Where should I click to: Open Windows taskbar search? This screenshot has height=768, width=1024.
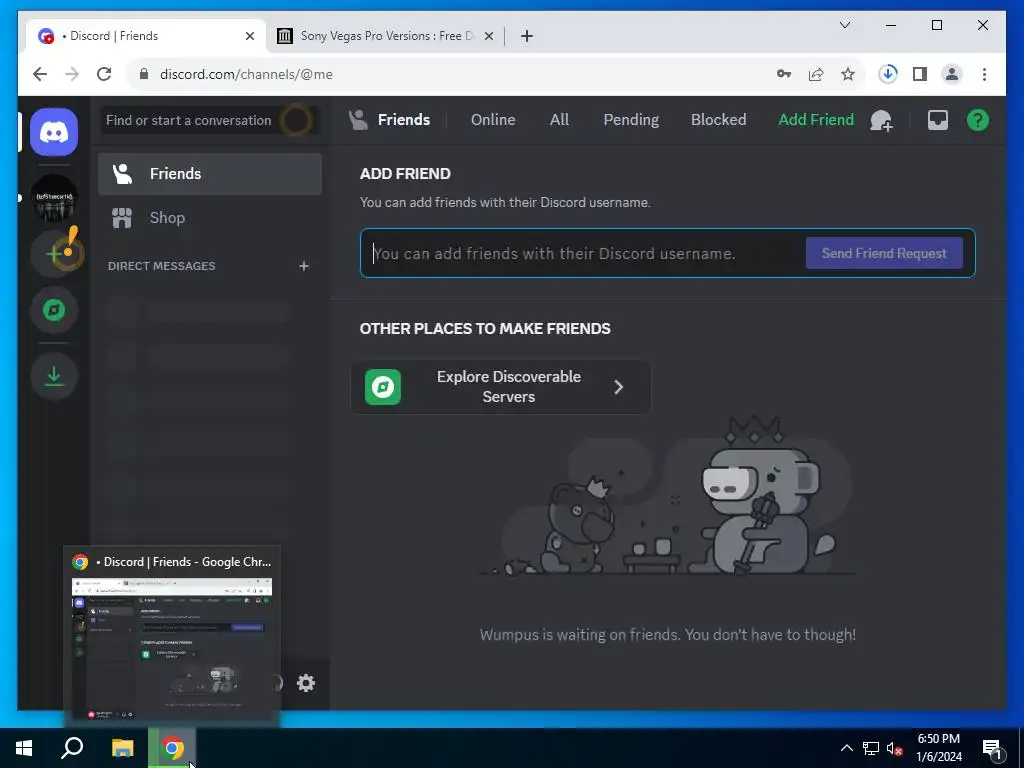tap(72, 748)
